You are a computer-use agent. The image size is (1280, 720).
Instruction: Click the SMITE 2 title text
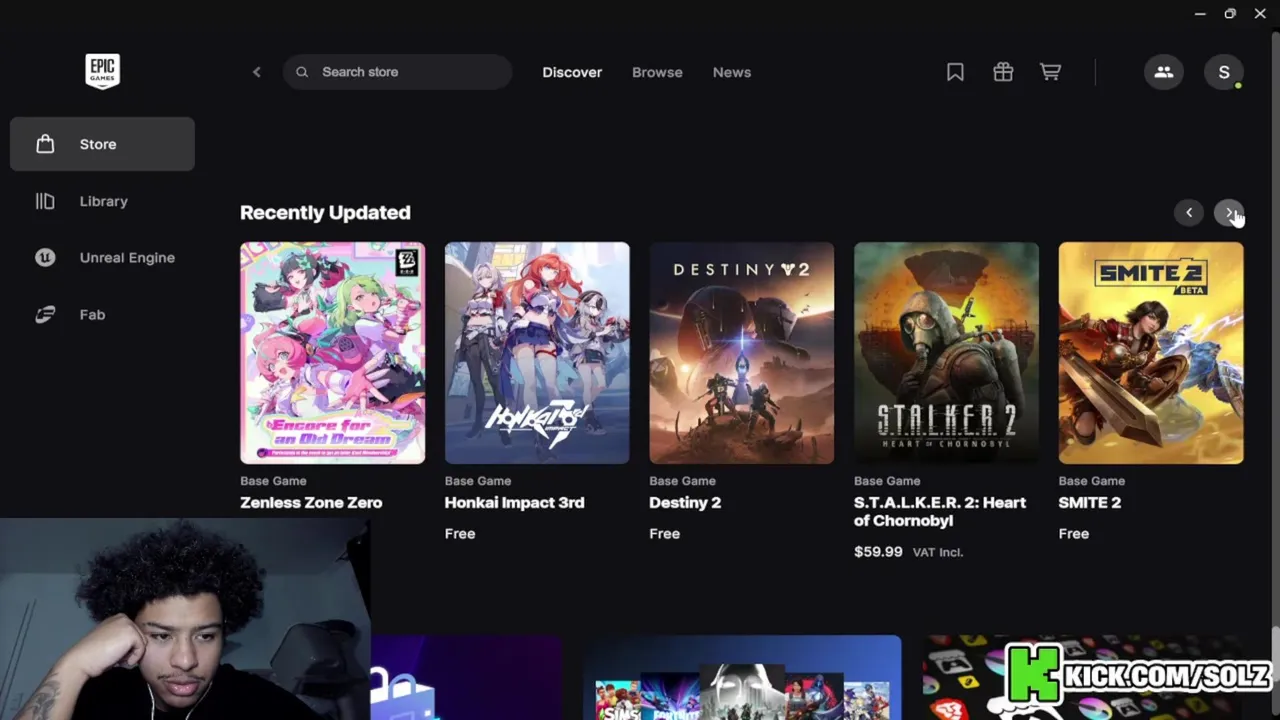coord(1089,502)
